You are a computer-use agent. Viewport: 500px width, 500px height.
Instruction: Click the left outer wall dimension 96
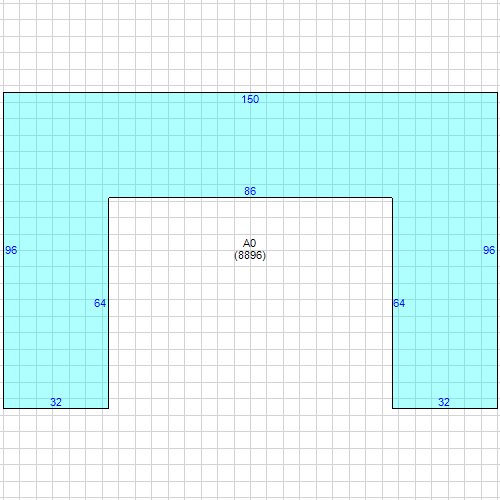coord(11,250)
